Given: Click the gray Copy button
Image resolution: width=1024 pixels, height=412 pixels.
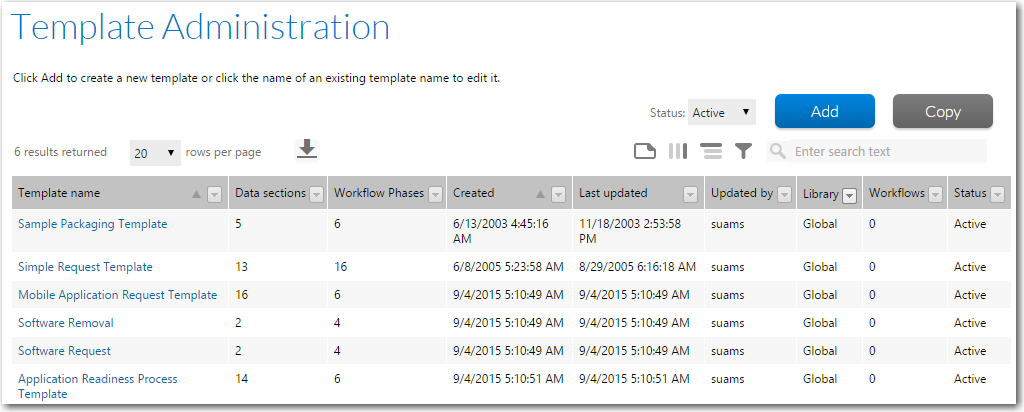Looking at the screenshot, I should (942, 112).
